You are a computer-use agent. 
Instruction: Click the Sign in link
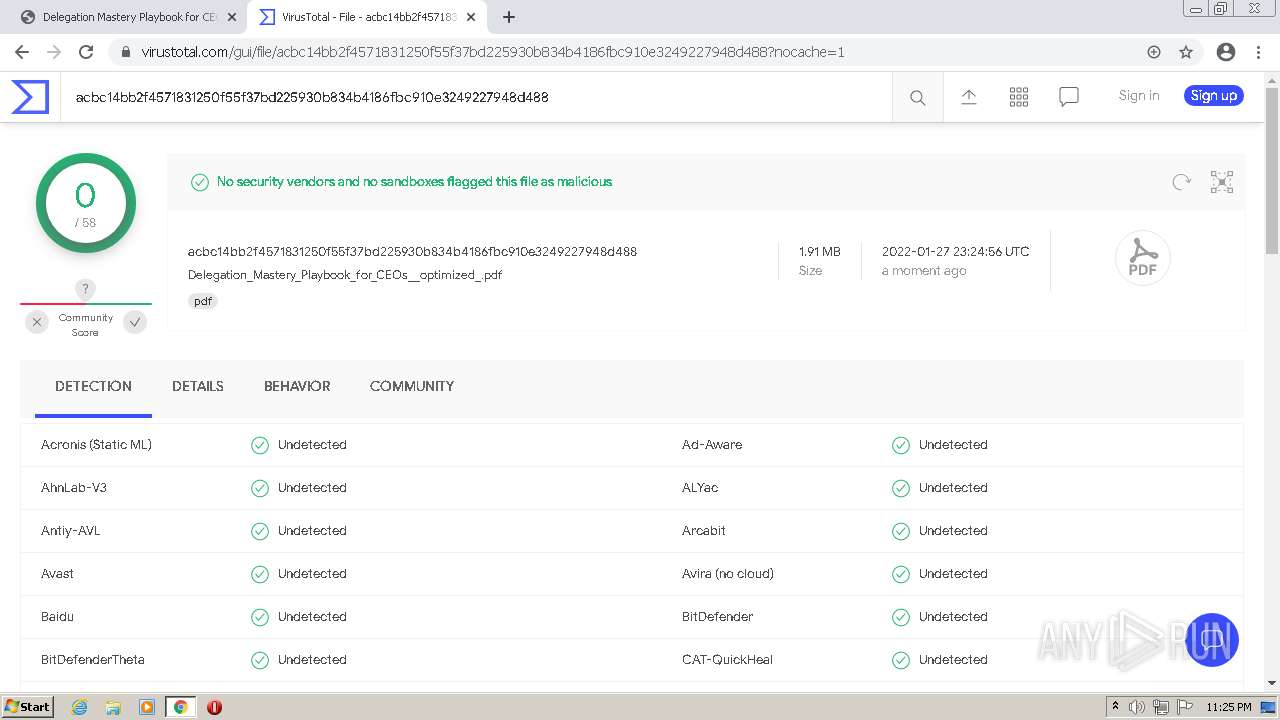1139,96
